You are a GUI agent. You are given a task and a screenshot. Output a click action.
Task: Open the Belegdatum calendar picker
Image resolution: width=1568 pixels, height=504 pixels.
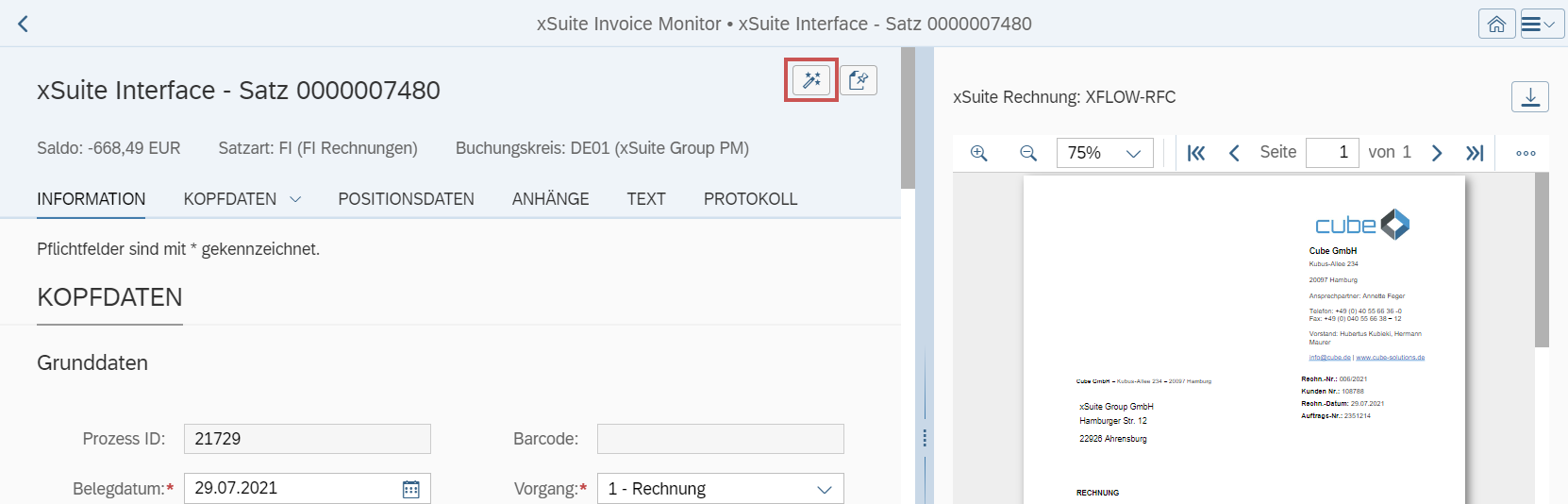pyautogui.click(x=411, y=489)
